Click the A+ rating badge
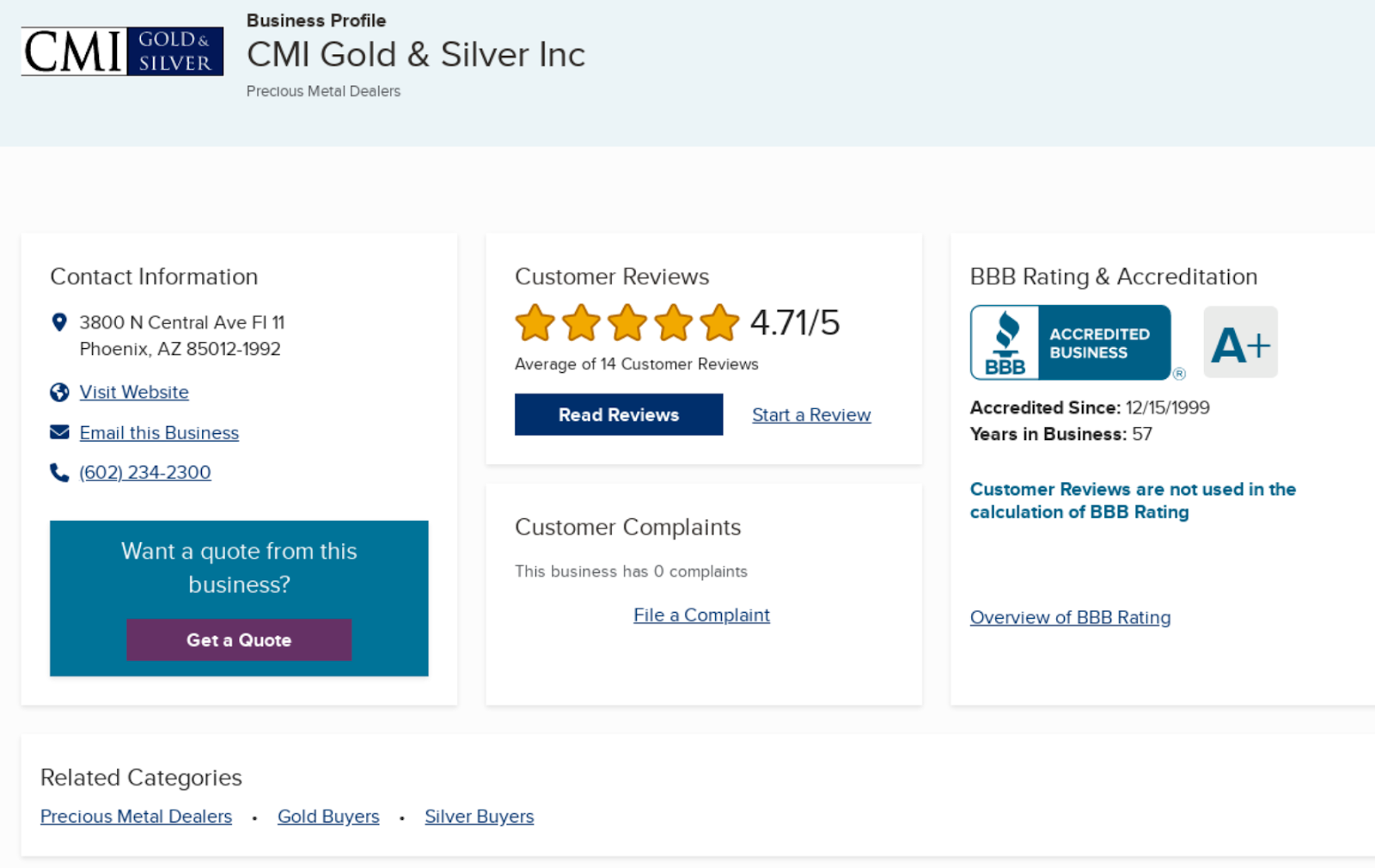The height and width of the screenshot is (868, 1375). click(1240, 342)
